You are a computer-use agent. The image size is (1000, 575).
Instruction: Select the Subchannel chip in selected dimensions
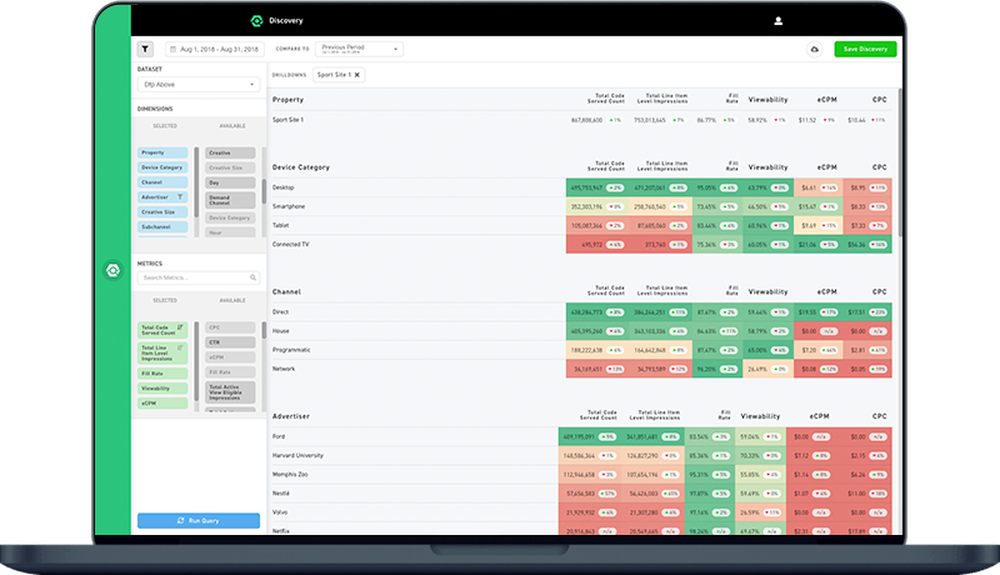163,227
